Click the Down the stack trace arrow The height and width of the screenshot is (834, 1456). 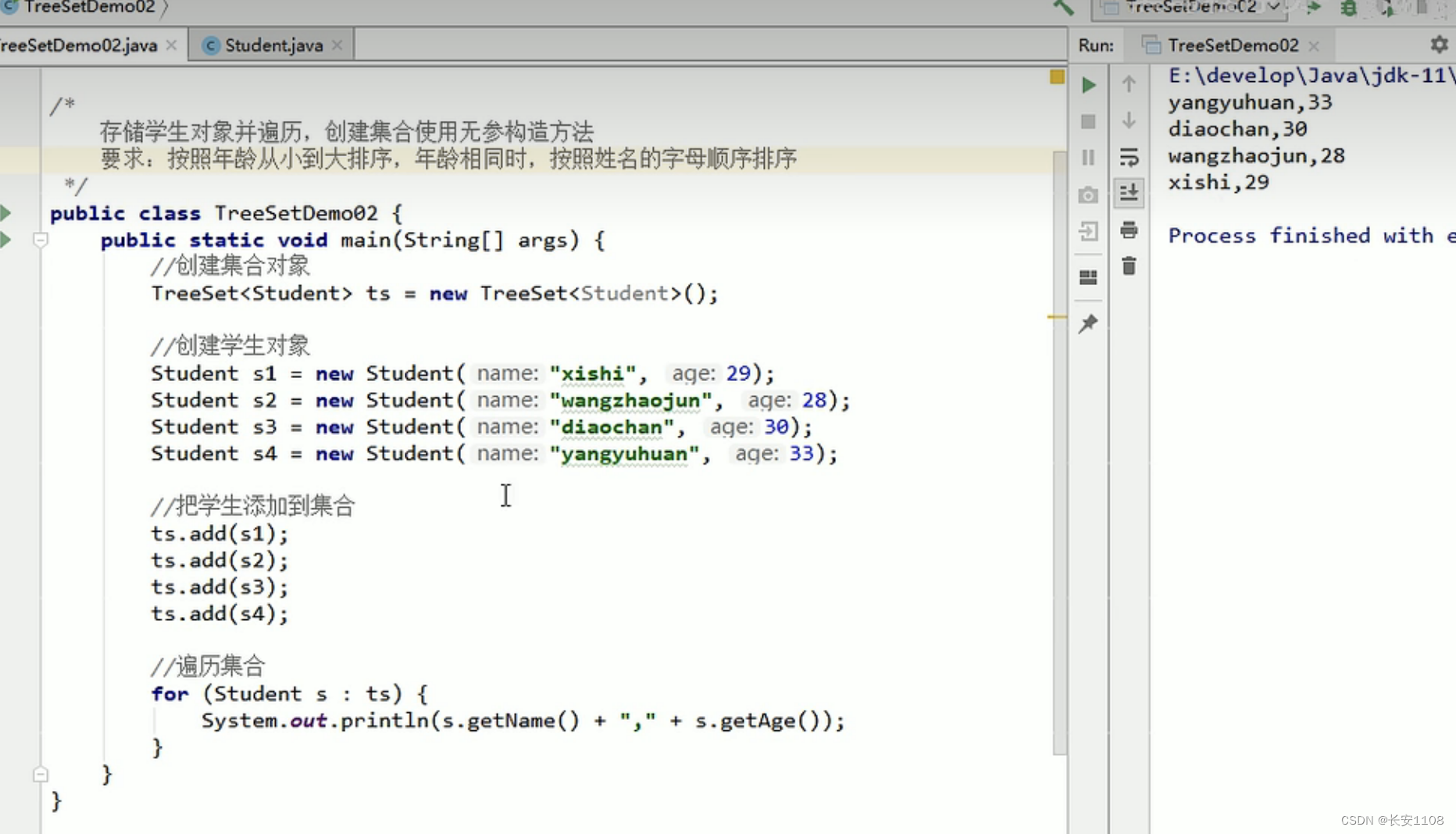pos(1129,120)
